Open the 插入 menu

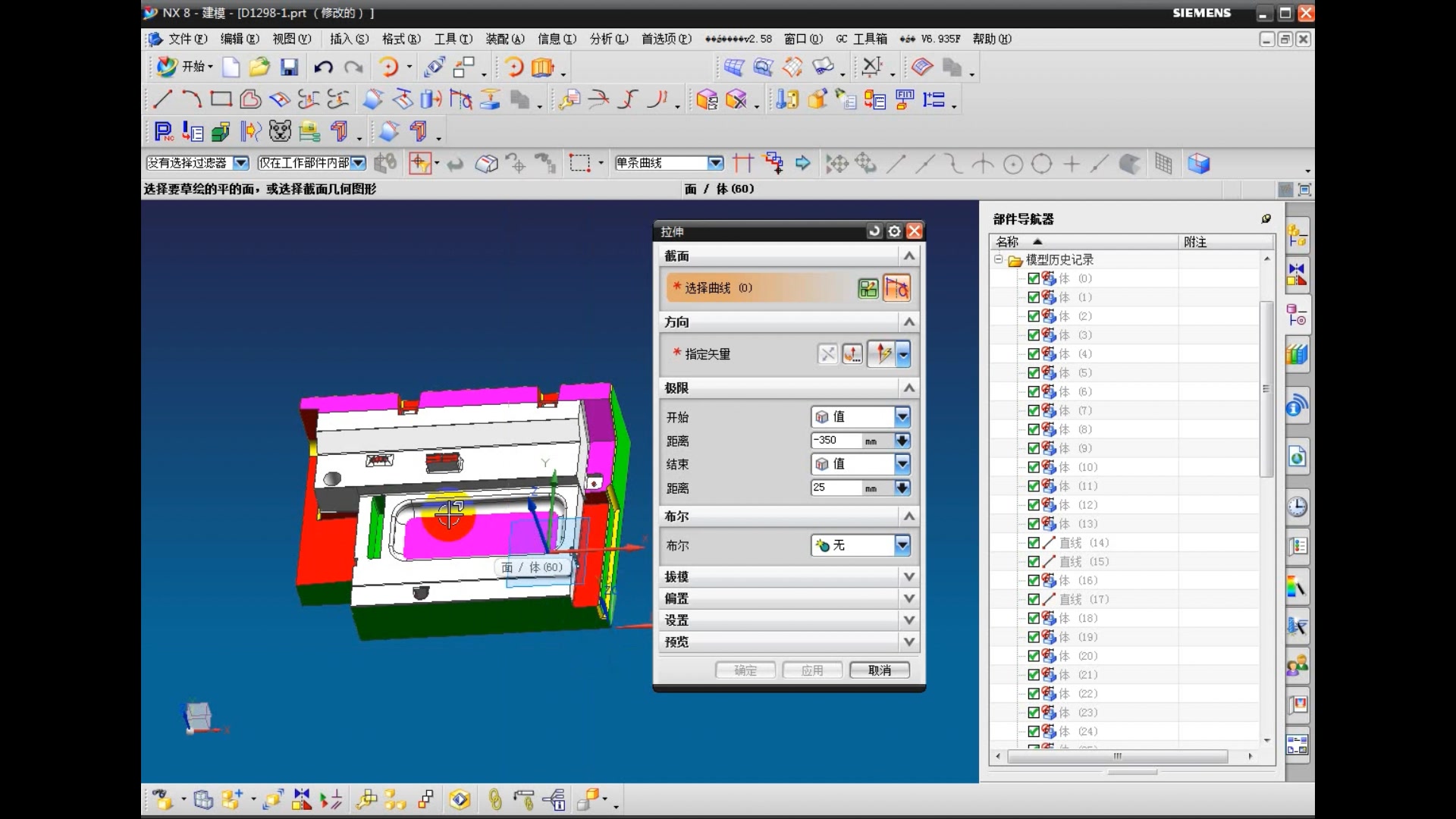coord(348,39)
